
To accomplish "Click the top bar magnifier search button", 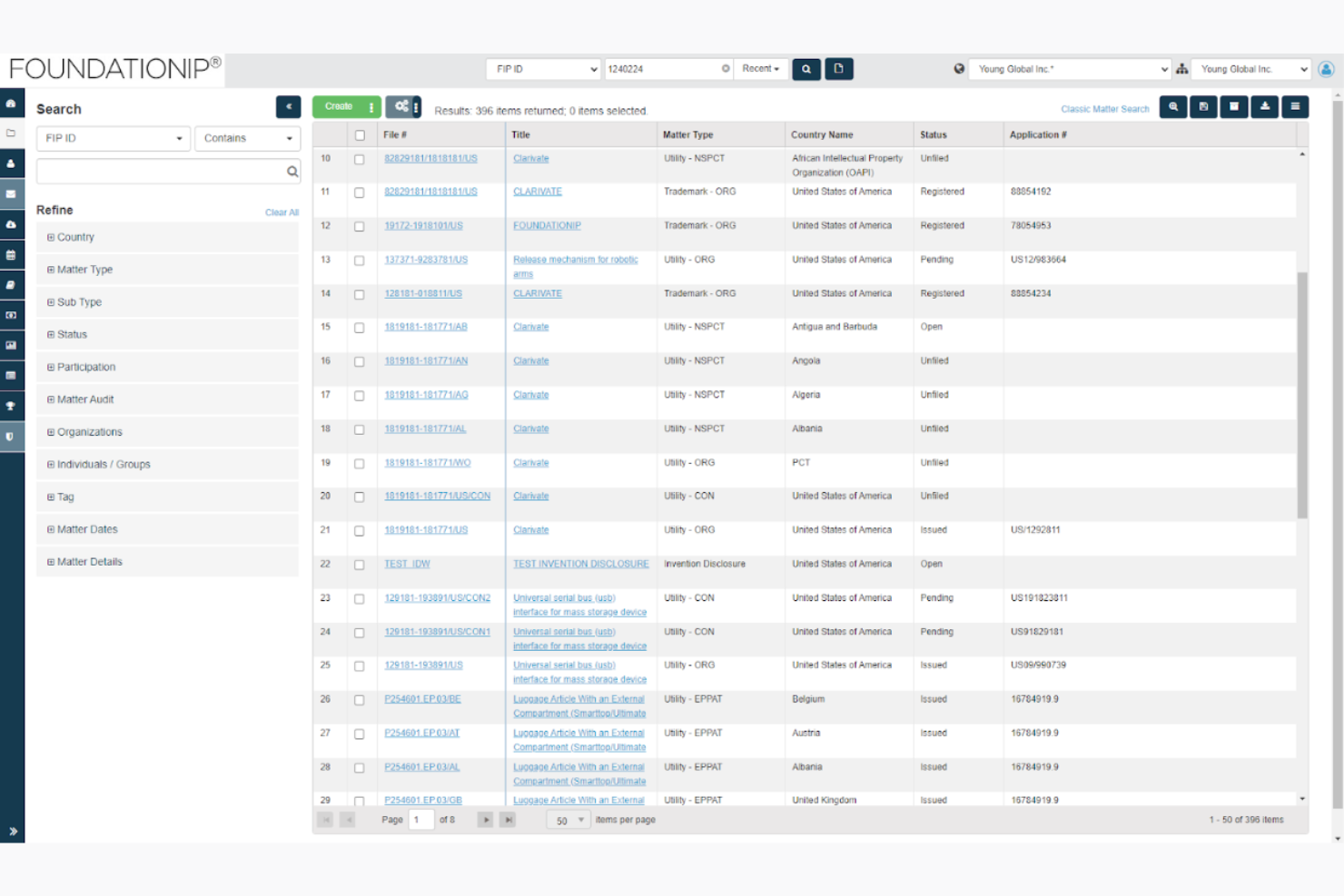I will (x=806, y=69).
